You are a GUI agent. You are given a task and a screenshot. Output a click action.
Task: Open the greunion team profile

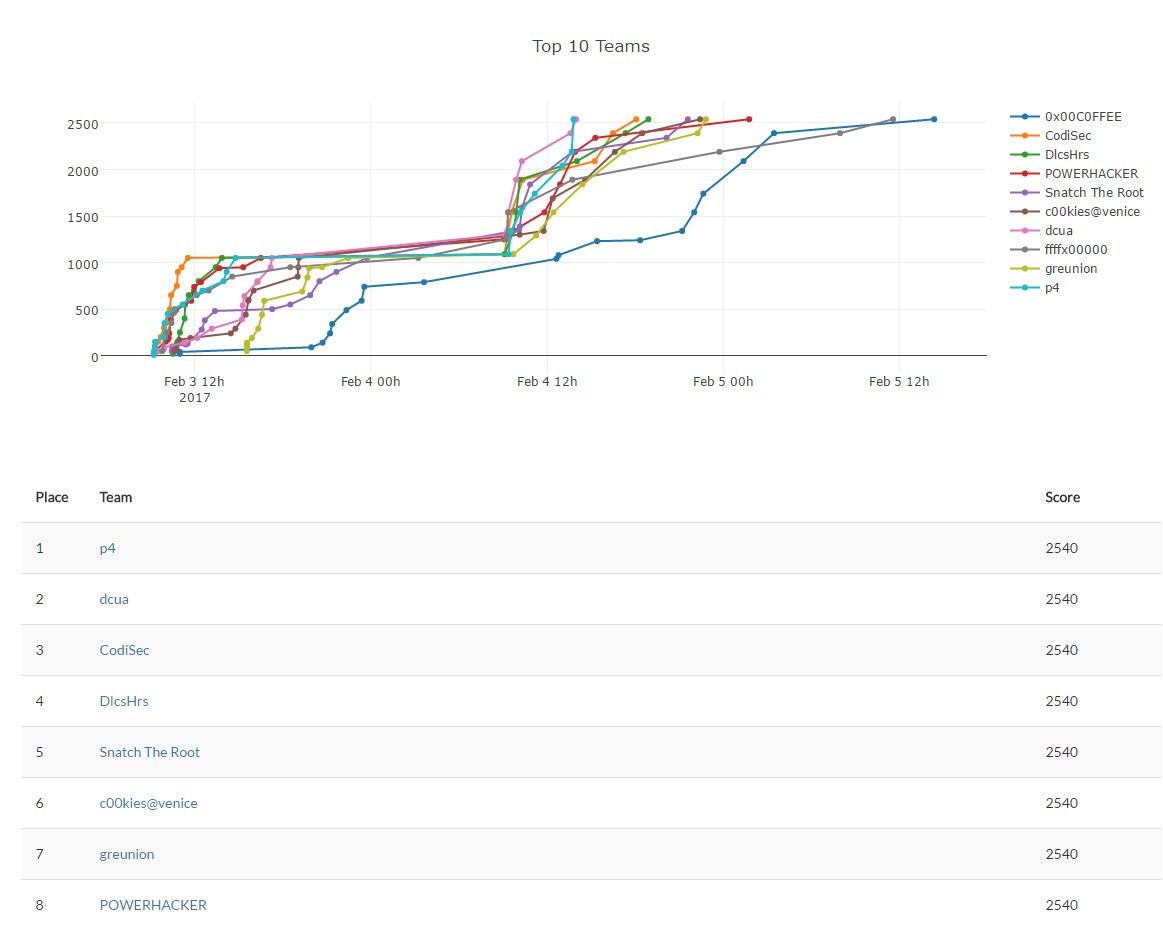[126, 854]
